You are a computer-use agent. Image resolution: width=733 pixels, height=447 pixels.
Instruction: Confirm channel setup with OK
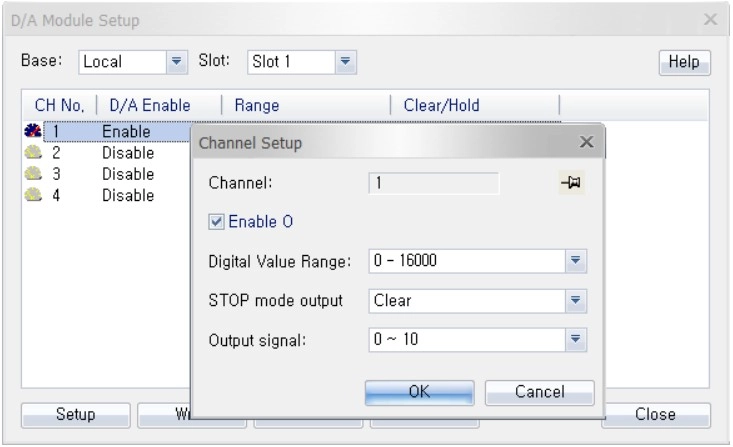[419, 392]
